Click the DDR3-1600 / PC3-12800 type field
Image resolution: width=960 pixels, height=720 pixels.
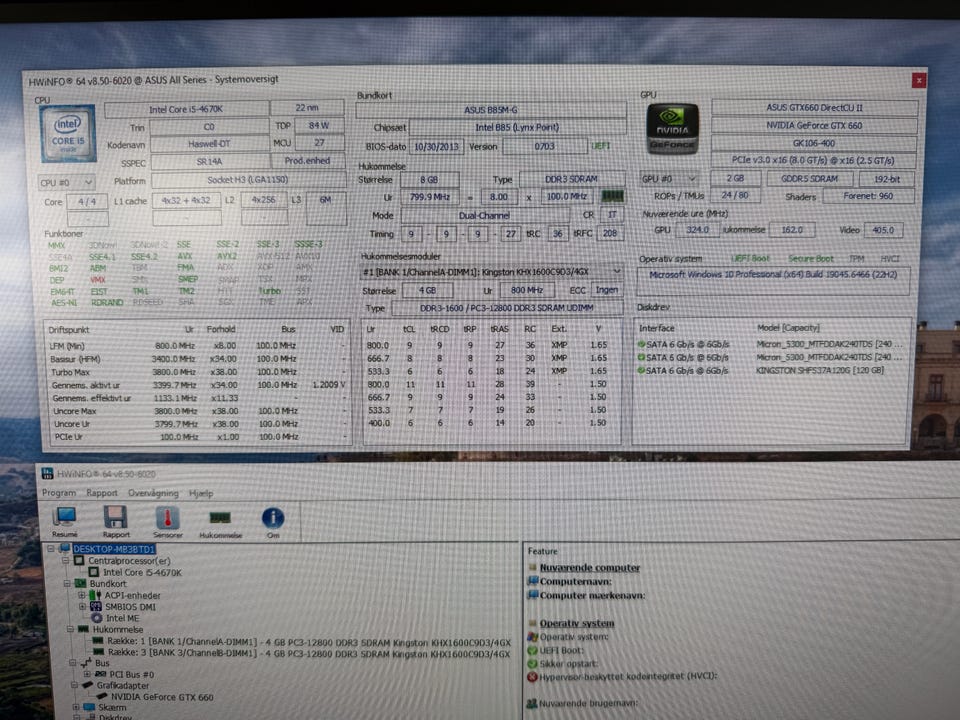tap(506, 308)
